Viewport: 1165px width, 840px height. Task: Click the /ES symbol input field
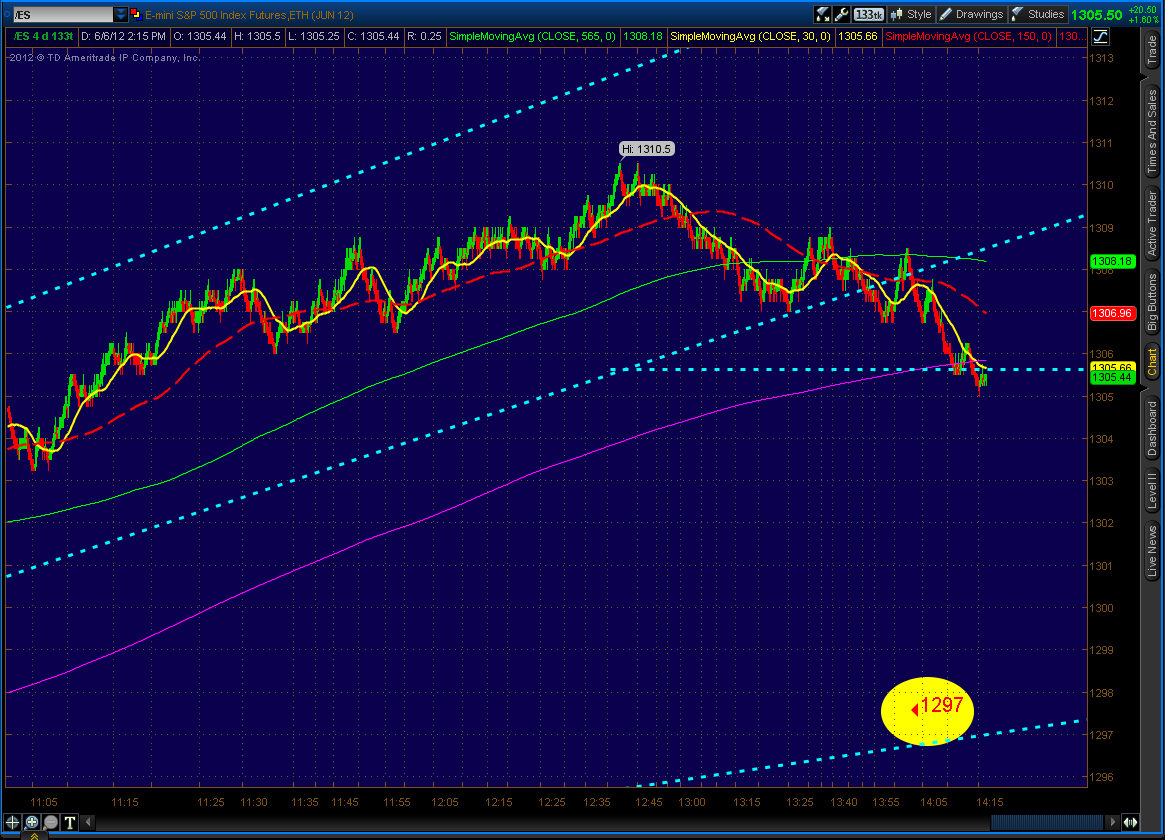63,14
